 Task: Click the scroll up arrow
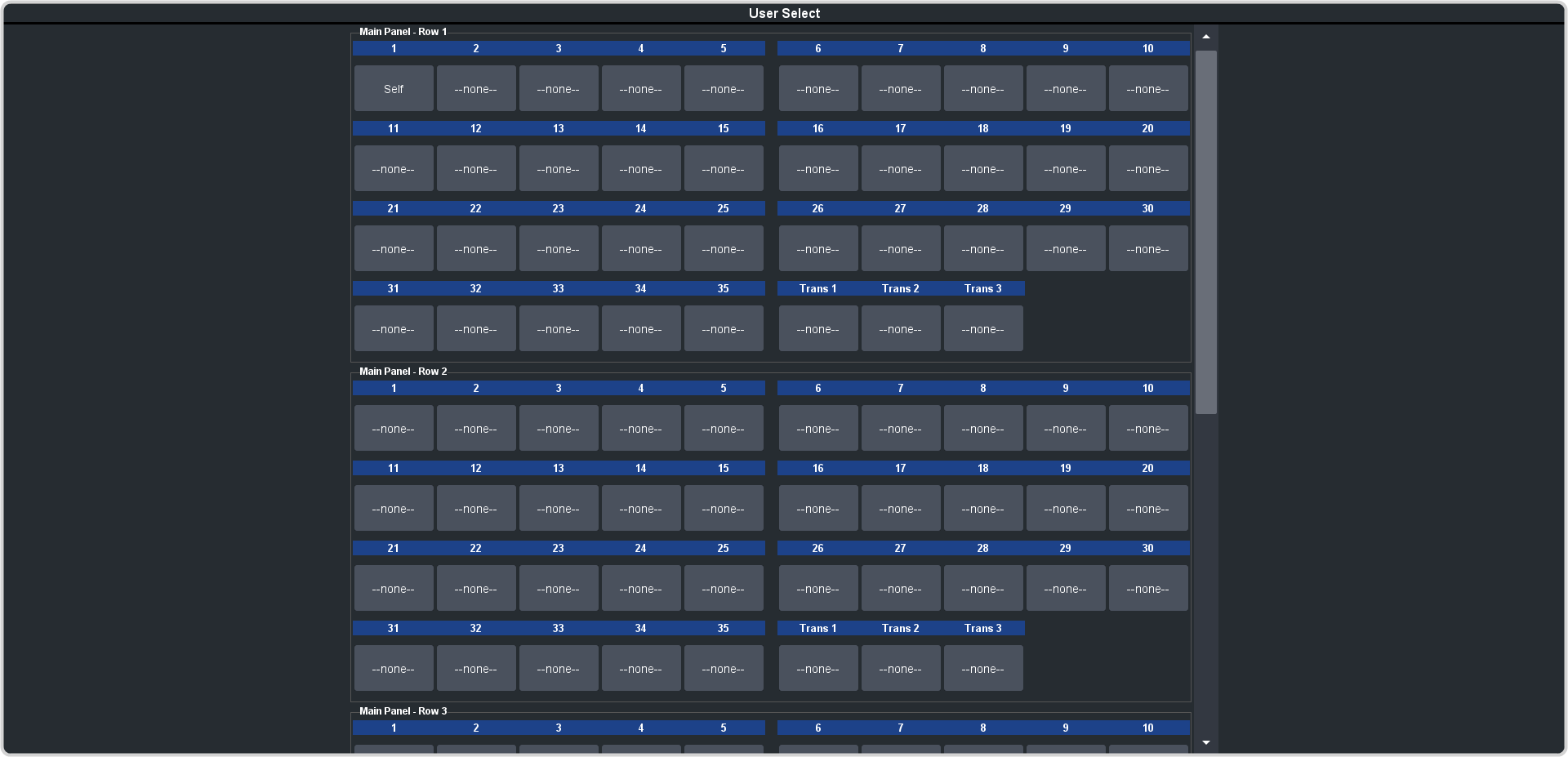click(x=1206, y=38)
